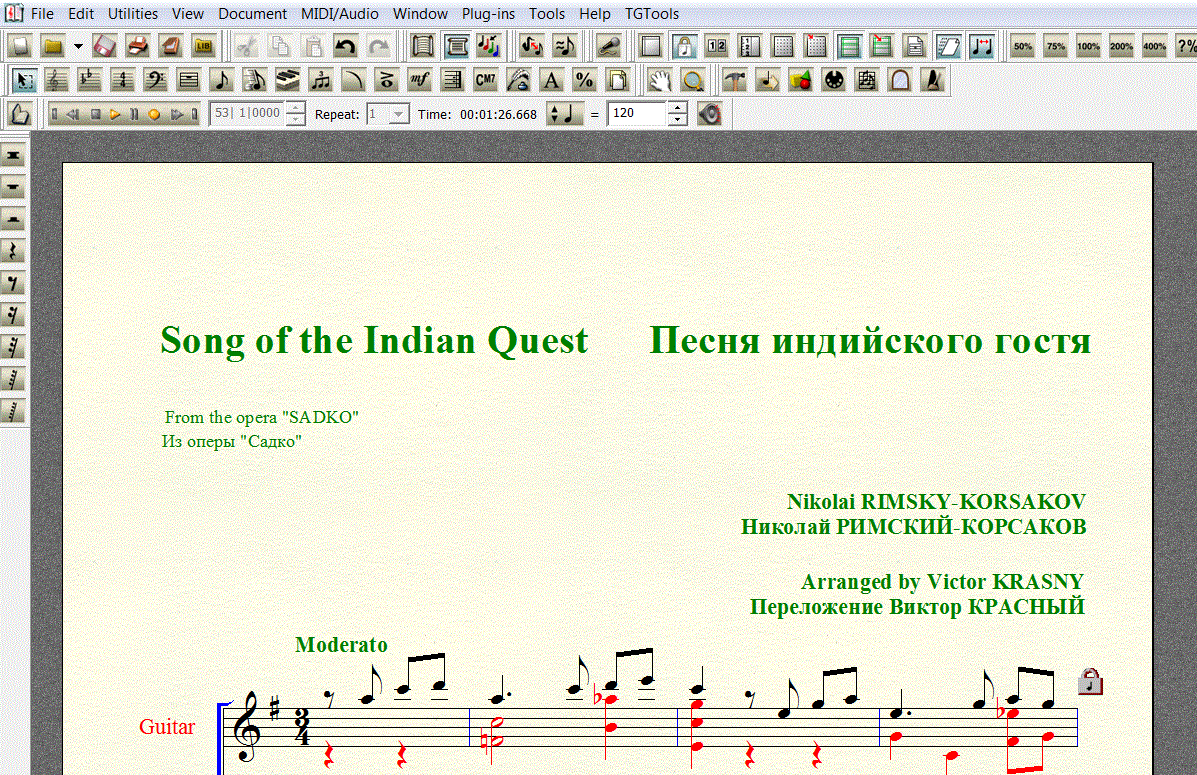The image size is (1197, 775).
Task: Open the tempo note duration selector
Action: click(565, 115)
